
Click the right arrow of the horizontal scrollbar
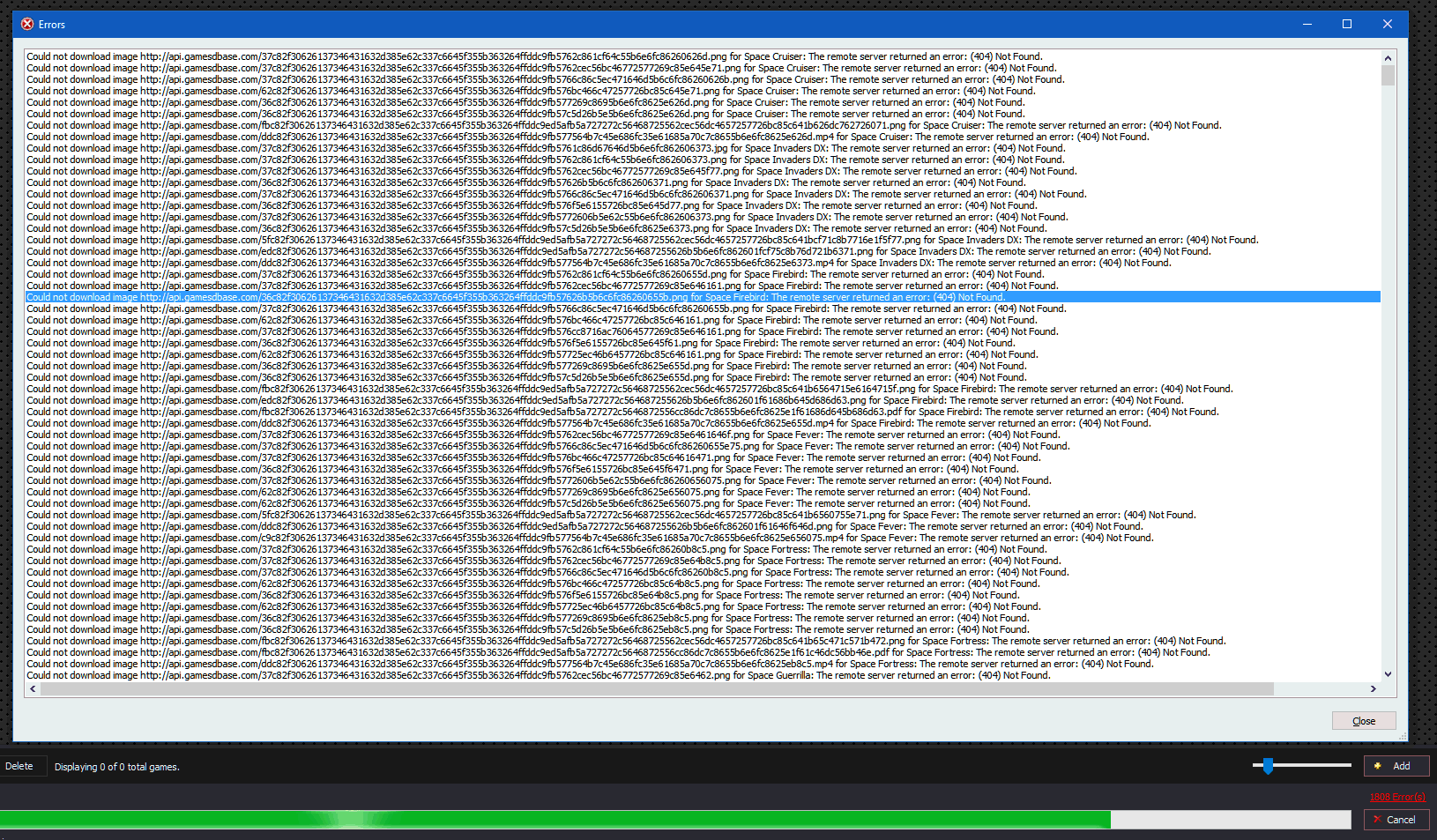(x=1374, y=688)
